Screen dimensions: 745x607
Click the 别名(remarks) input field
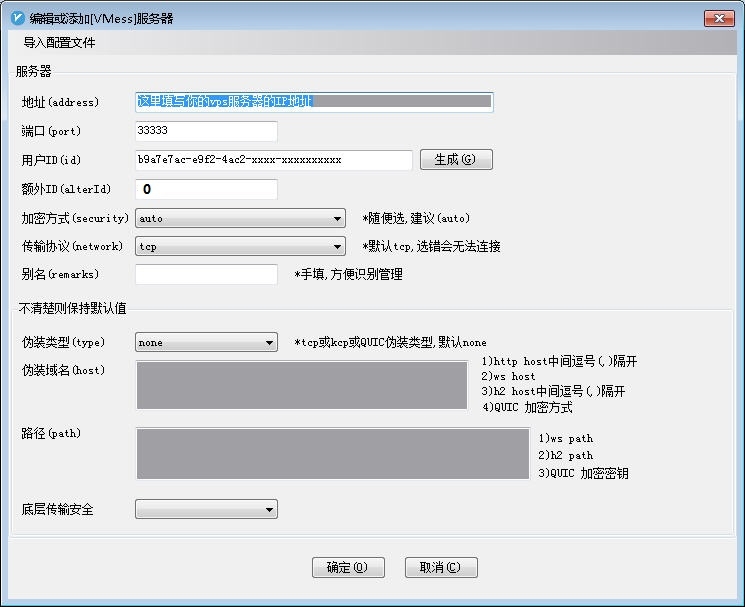(x=206, y=274)
